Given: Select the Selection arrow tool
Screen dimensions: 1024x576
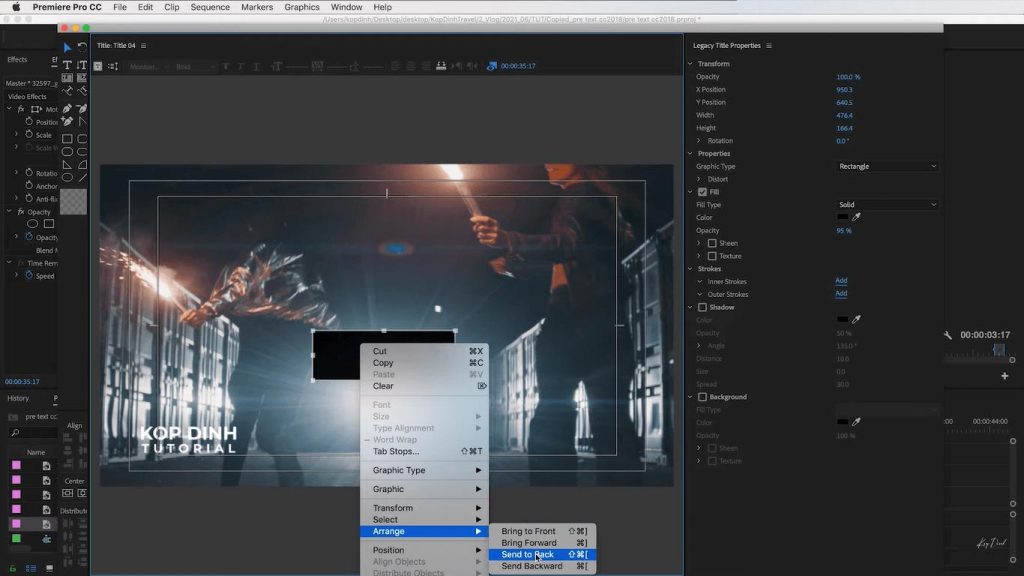Looking at the screenshot, I should 67,48.
